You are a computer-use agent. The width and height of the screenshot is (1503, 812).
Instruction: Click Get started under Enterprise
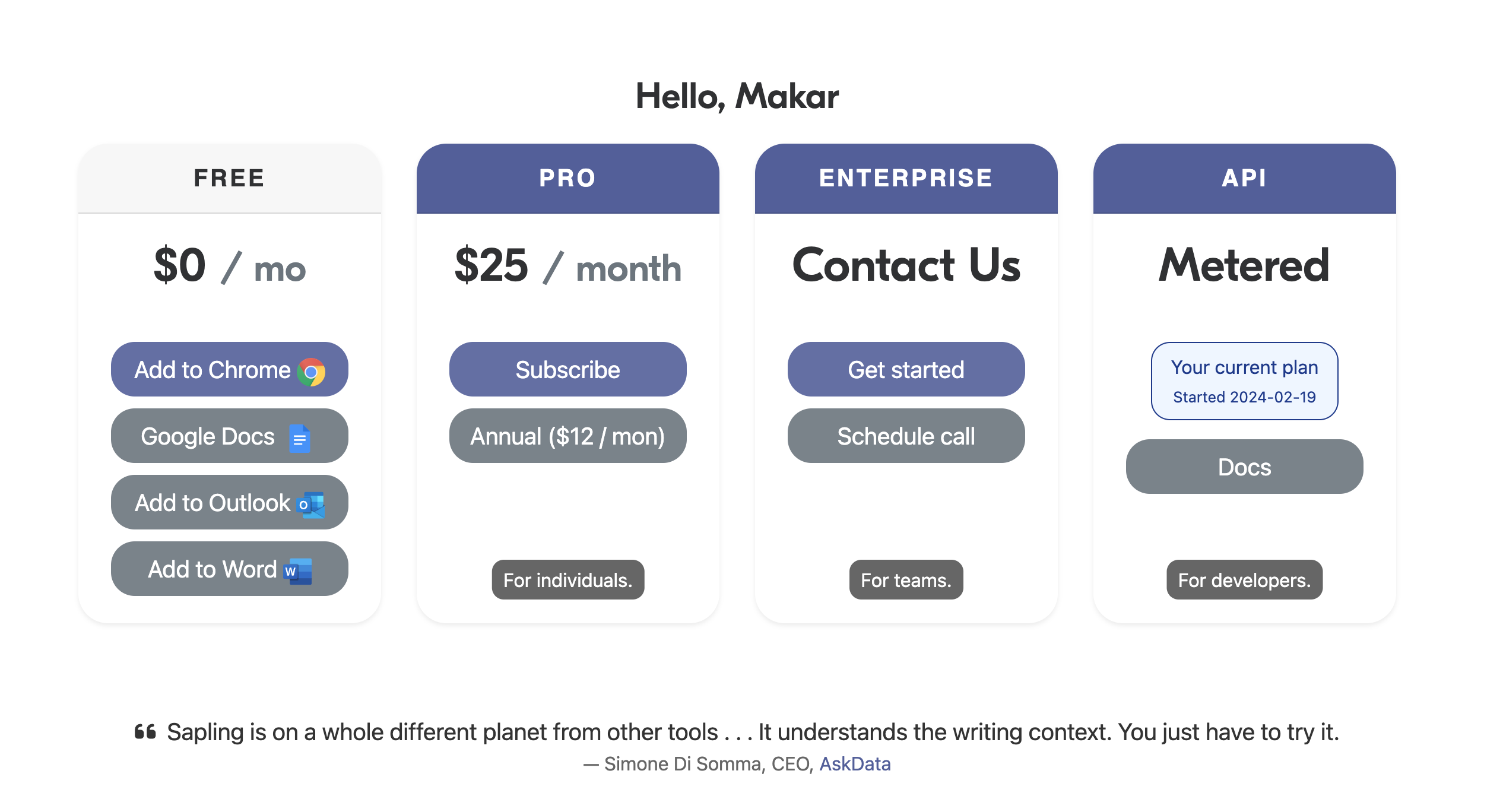pyautogui.click(x=906, y=370)
